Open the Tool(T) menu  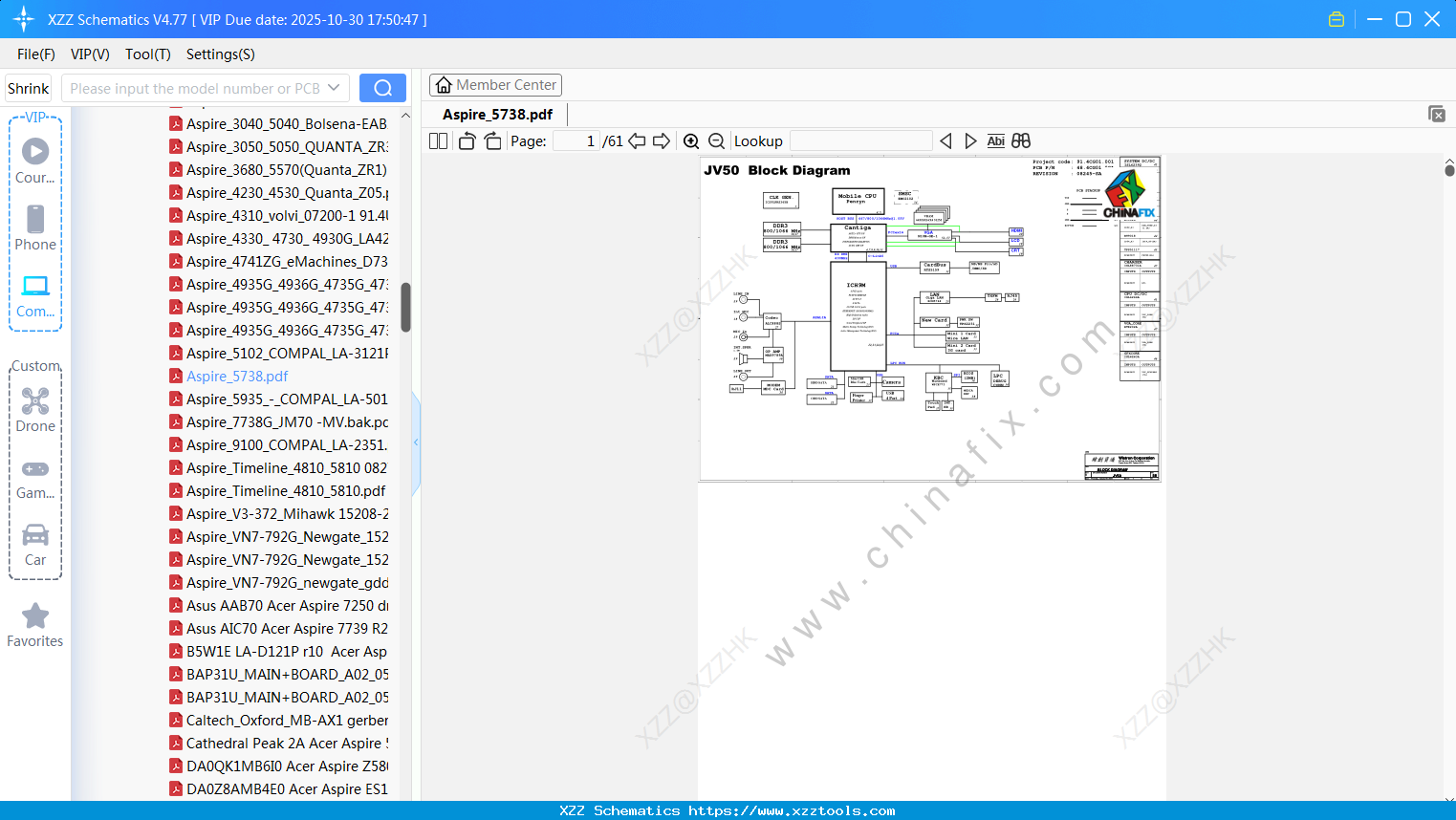(148, 54)
